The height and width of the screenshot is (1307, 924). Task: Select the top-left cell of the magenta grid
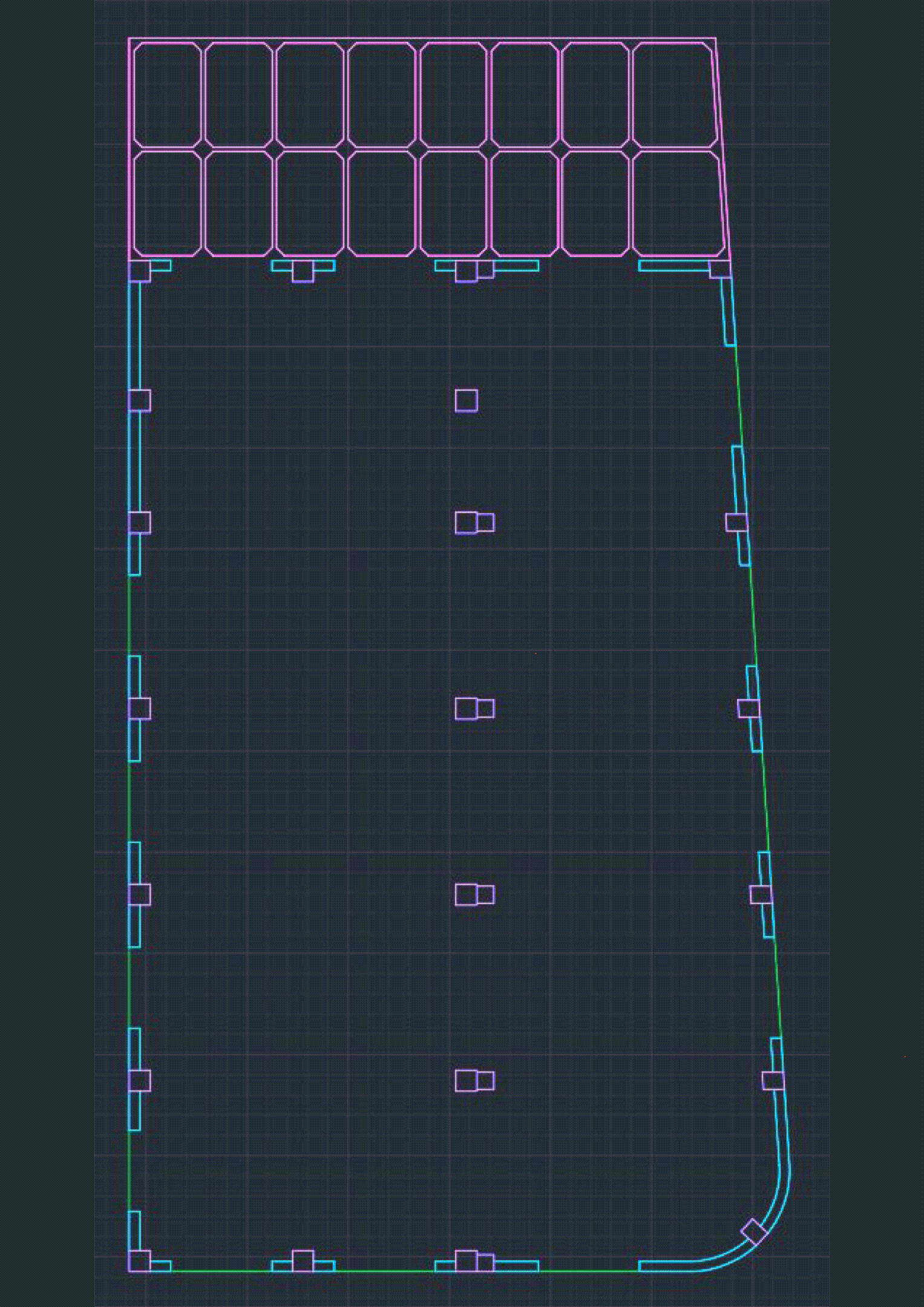(x=167, y=94)
